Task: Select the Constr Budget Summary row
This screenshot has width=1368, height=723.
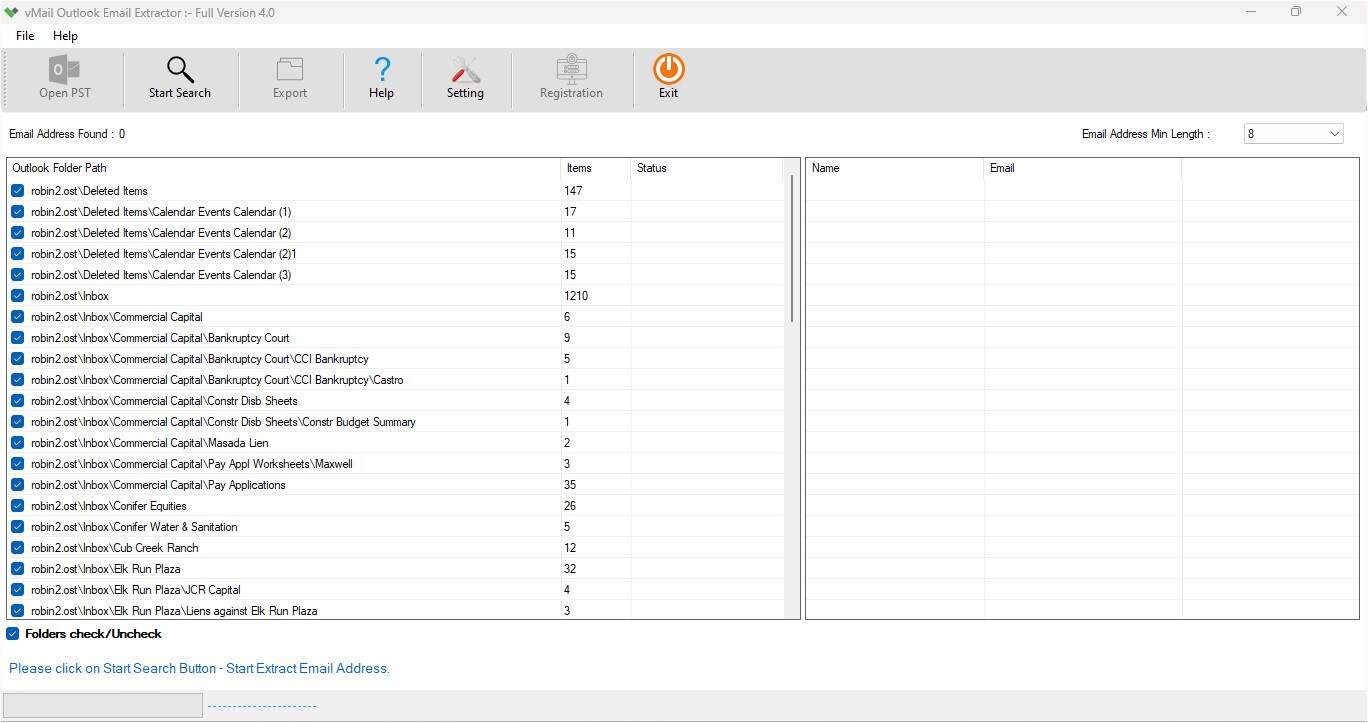Action: [x=397, y=422]
